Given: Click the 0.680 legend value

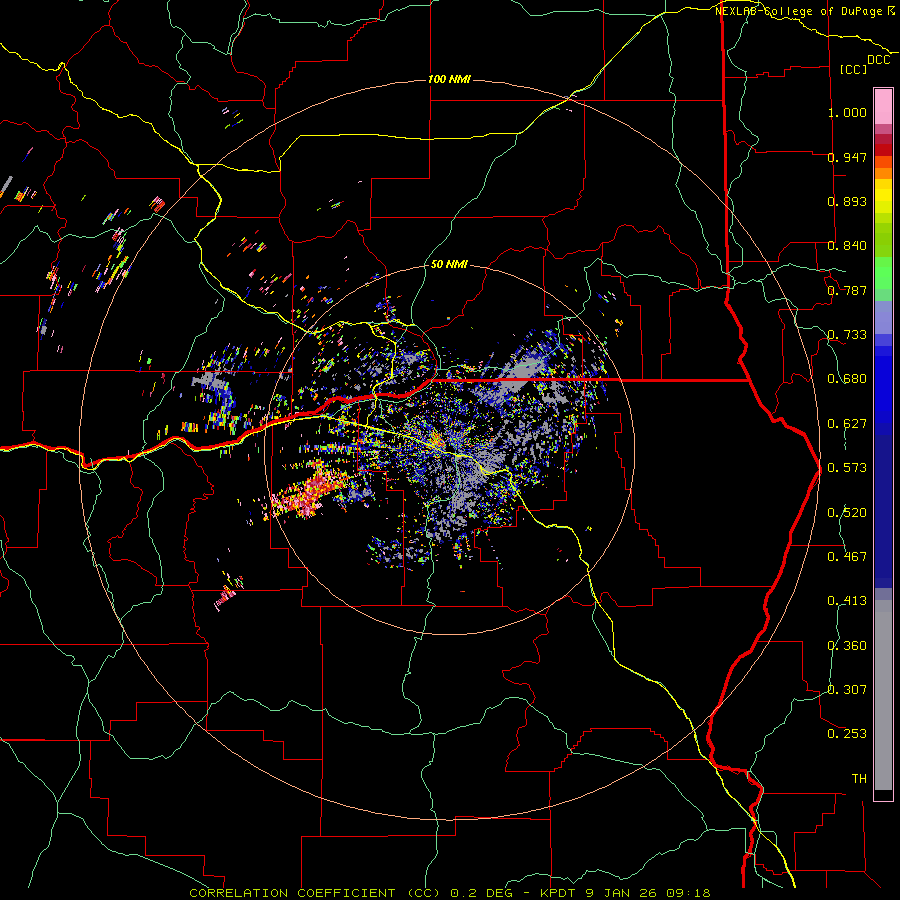Looking at the screenshot, I should tap(847, 379).
